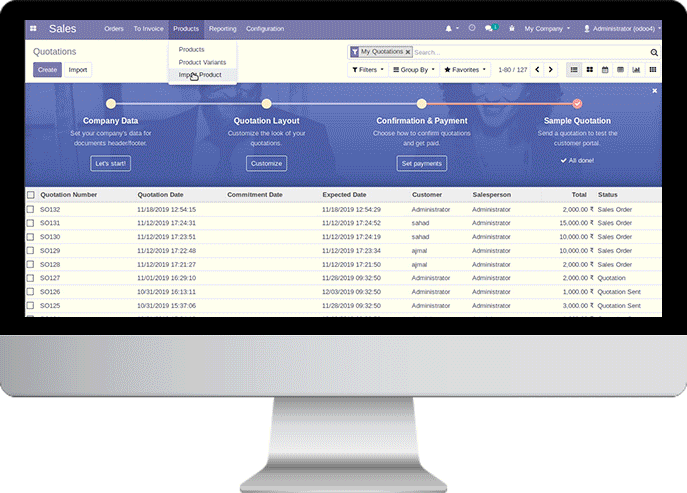687x493 pixels.
Task: Open customer ajmal in row SO129
Action: point(419,251)
